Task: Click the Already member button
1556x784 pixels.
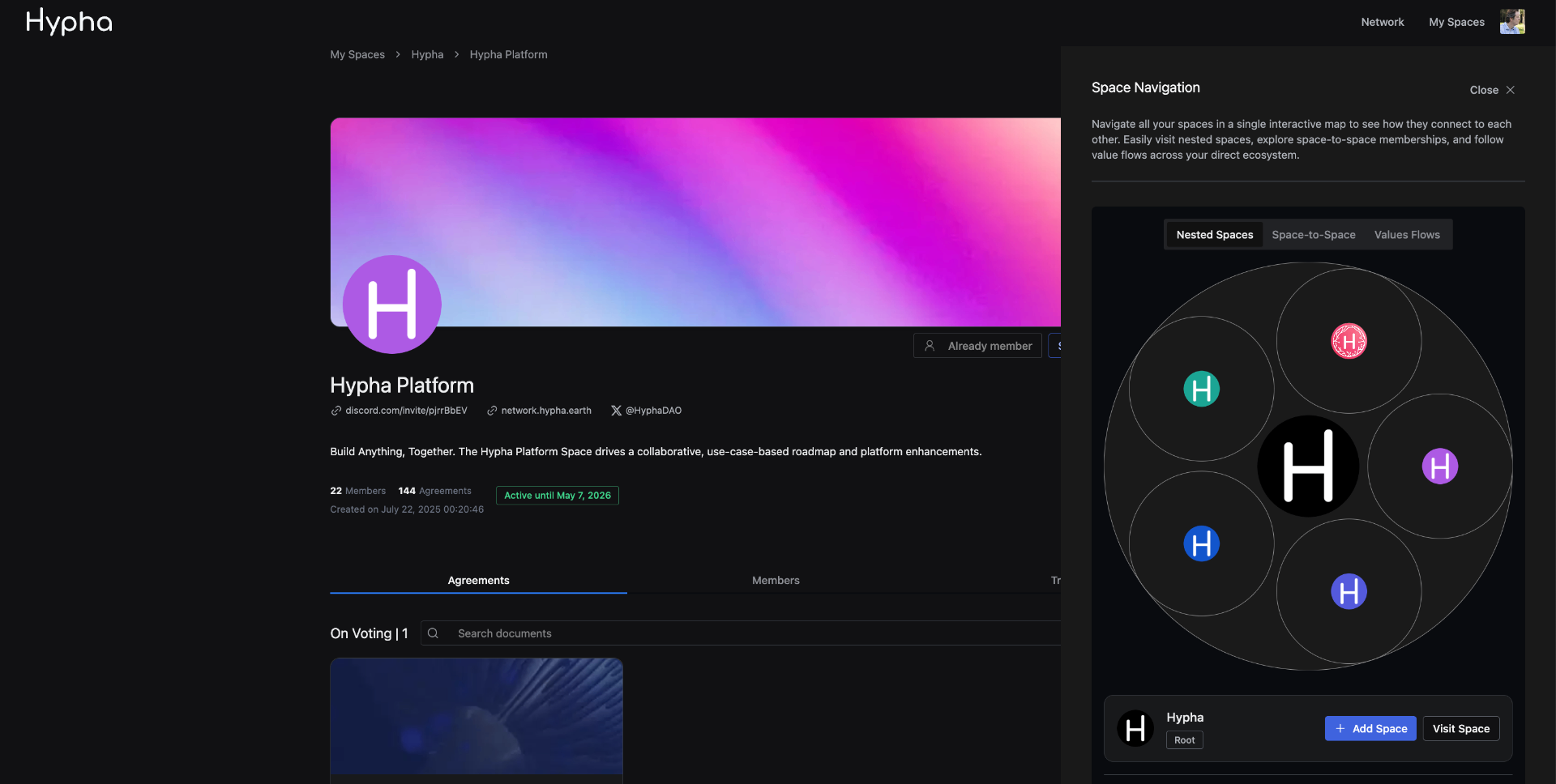Action: pyautogui.click(x=977, y=346)
